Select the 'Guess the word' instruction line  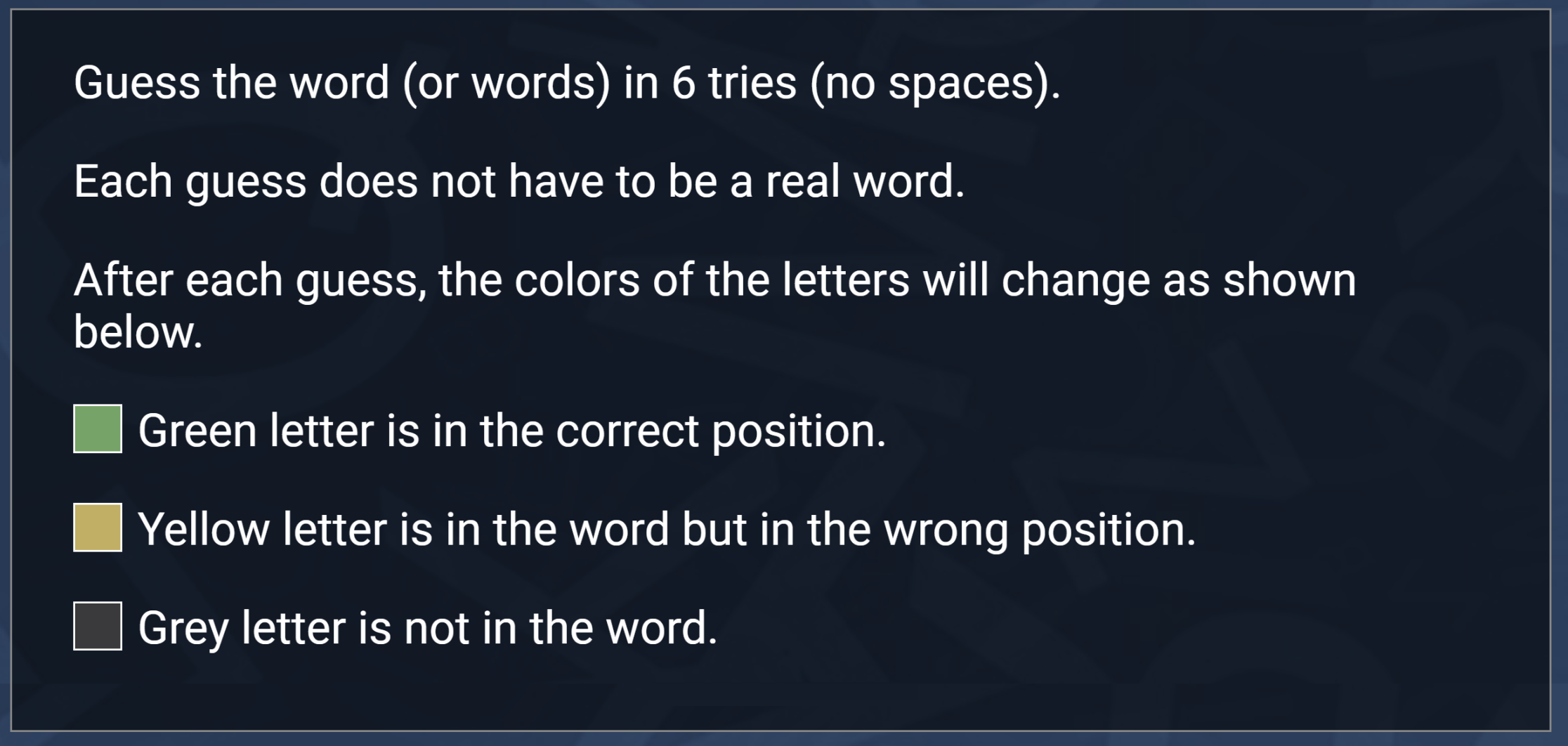tap(567, 84)
